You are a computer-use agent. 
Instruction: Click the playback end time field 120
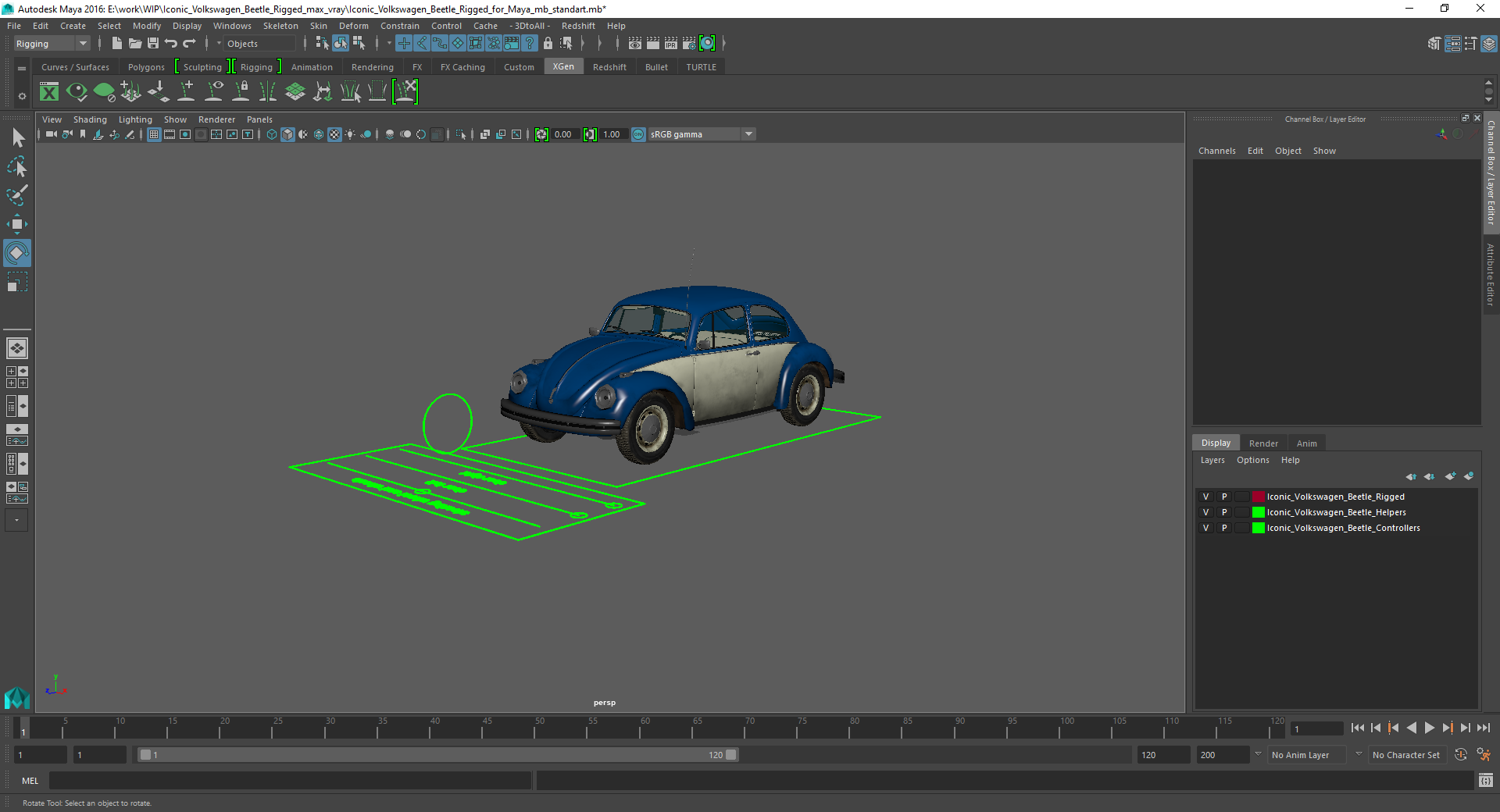(x=1163, y=755)
